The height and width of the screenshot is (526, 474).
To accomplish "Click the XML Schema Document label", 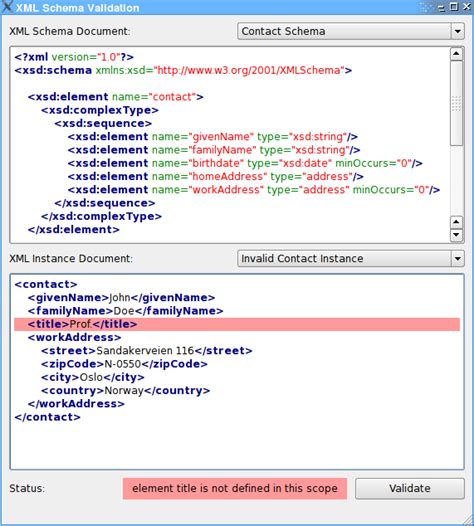I will 70,31.
